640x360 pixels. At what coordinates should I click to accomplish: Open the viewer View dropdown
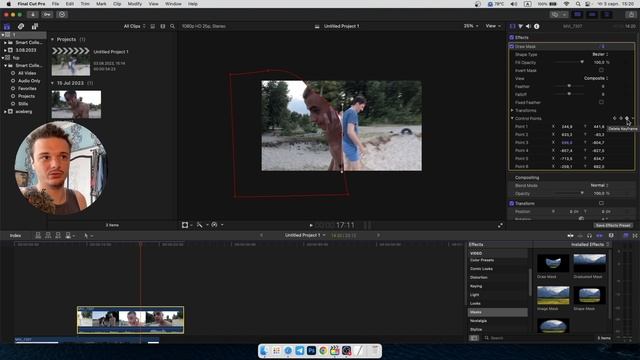(493, 26)
